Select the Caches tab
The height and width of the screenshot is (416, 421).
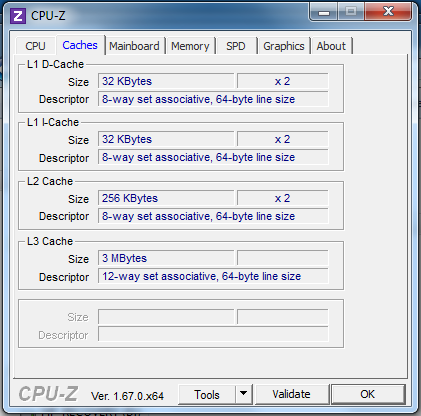(80, 45)
